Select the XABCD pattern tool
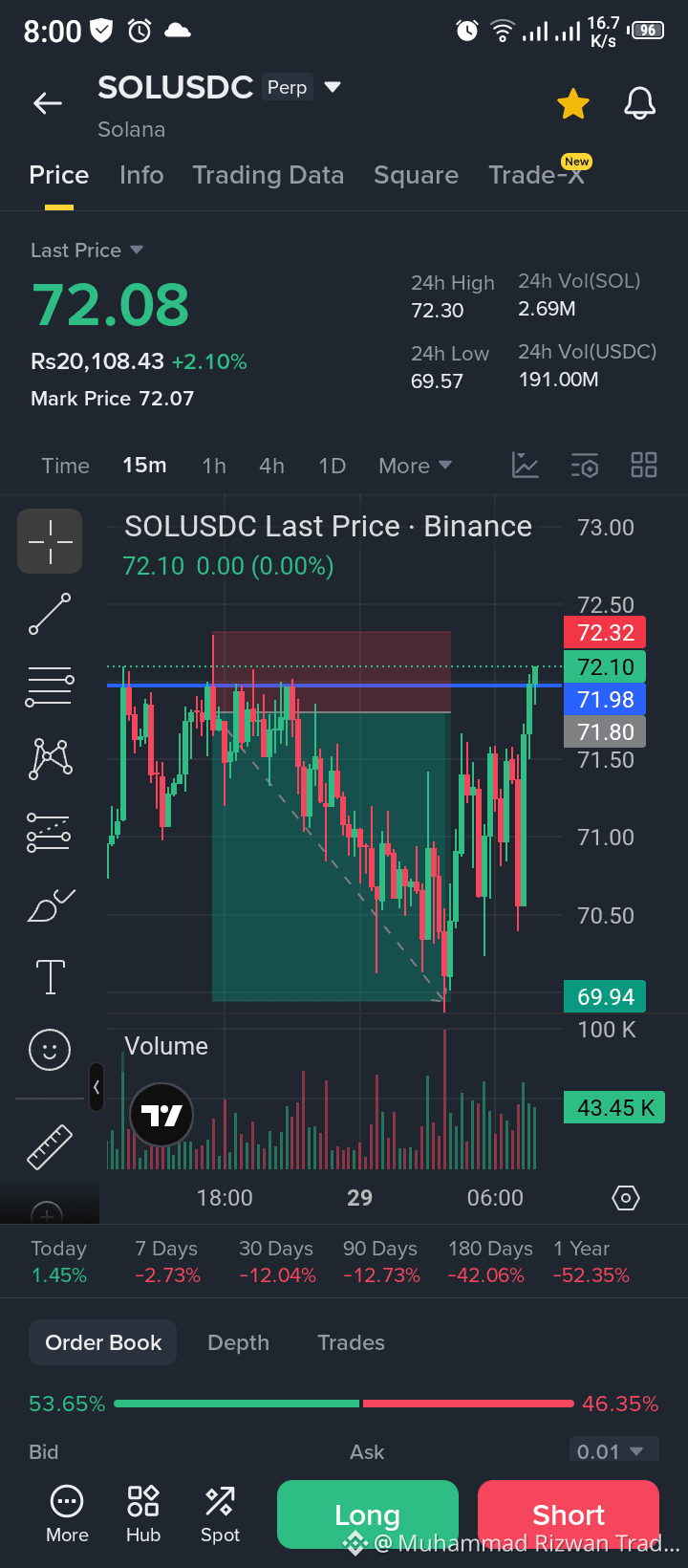The height and width of the screenshot is (1568, 688). point(50,759)
